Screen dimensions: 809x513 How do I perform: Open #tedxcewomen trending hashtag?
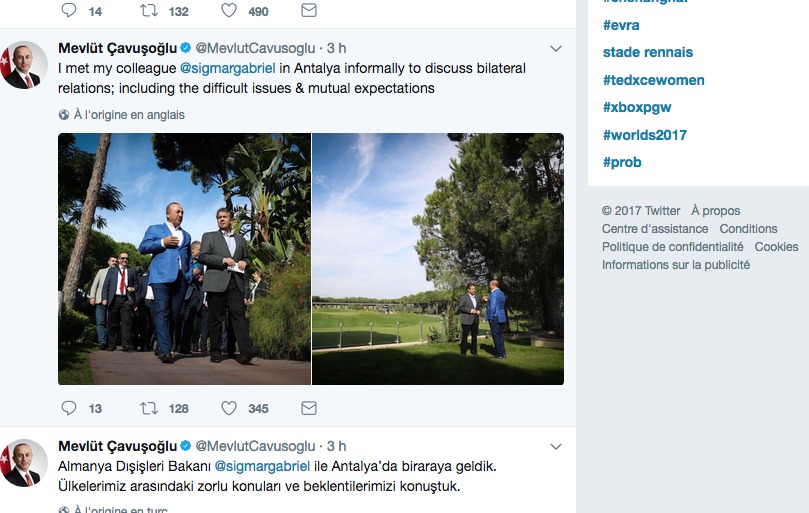[653, 80]
